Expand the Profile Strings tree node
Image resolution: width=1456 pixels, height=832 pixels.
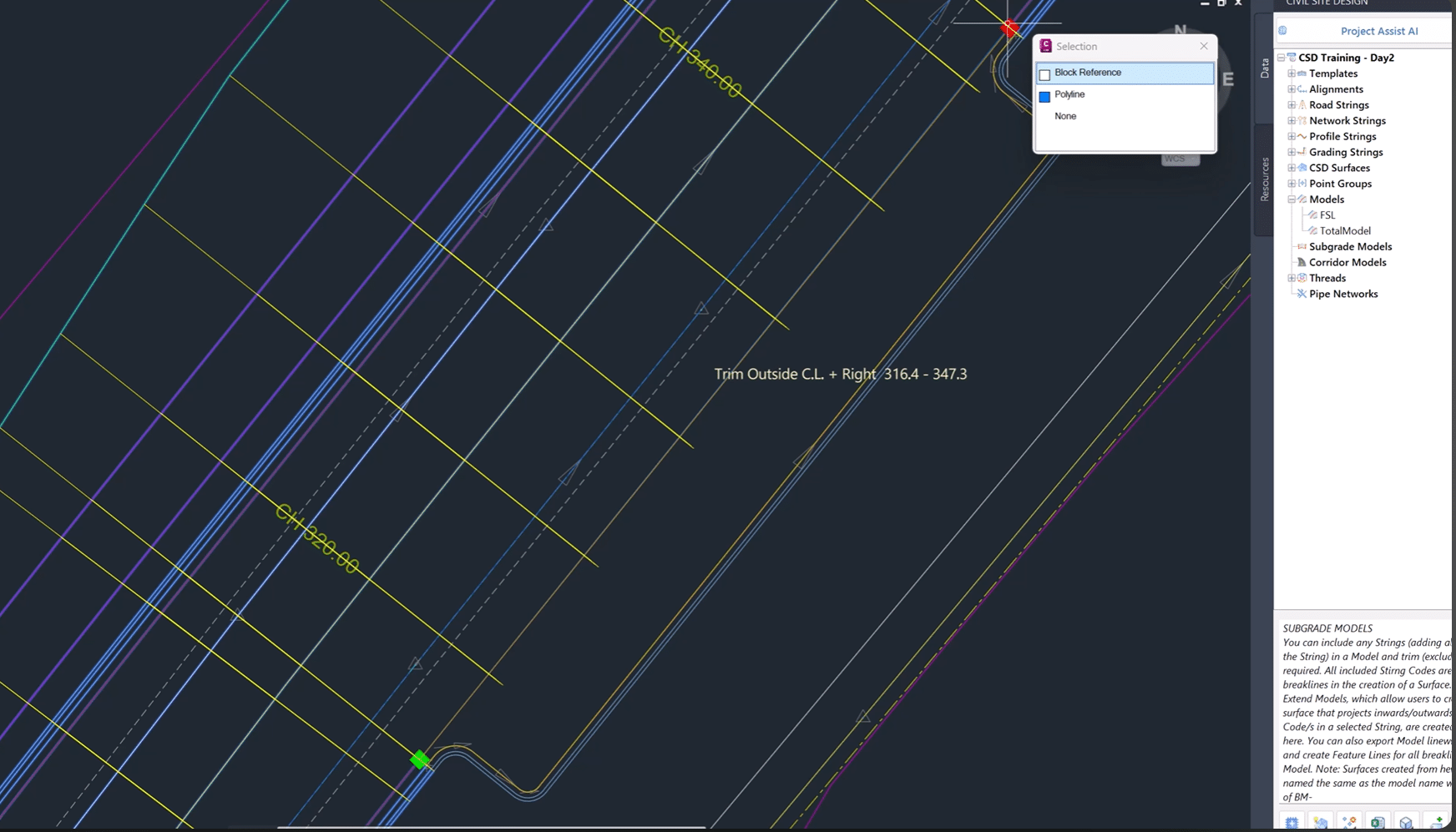1292,137
